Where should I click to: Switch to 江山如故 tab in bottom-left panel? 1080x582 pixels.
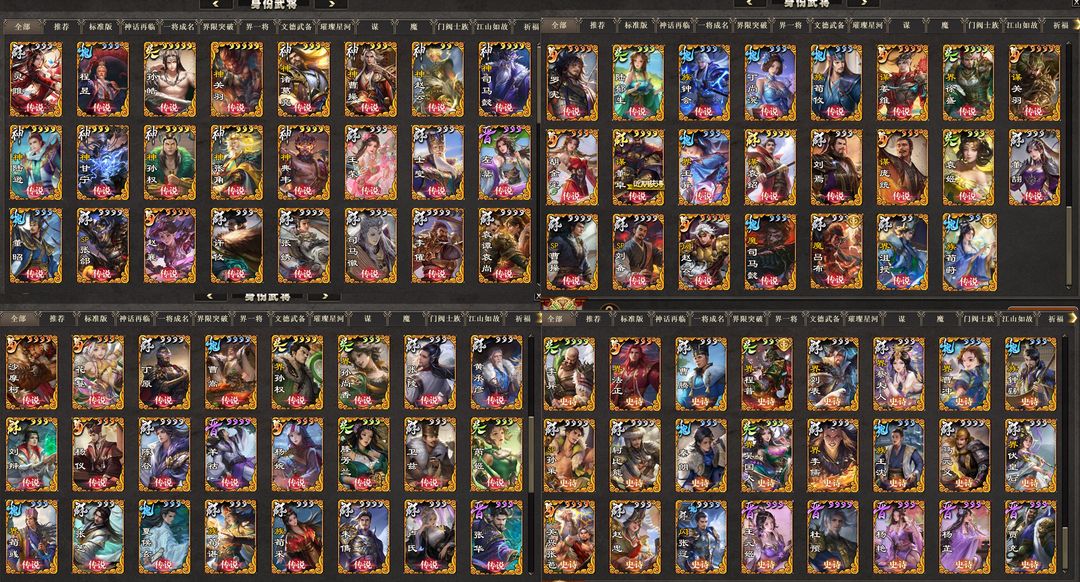[x=484, y=319]
